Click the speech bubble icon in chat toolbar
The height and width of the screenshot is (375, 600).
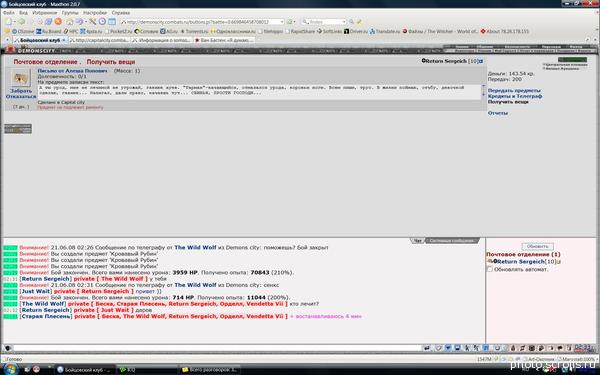[x=559, y=348]
